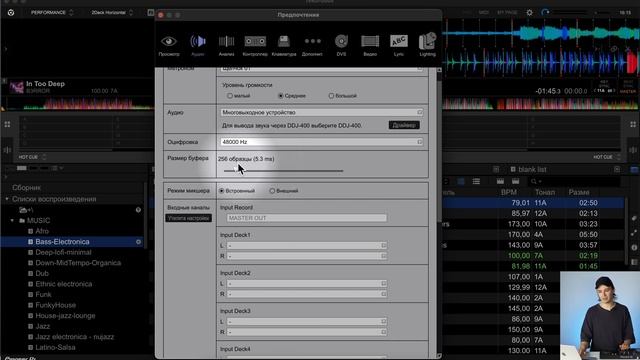Open the Анализ preferences tab icon
The height and width of the screenshot is (360, 640).
click(x=226, y=41)
